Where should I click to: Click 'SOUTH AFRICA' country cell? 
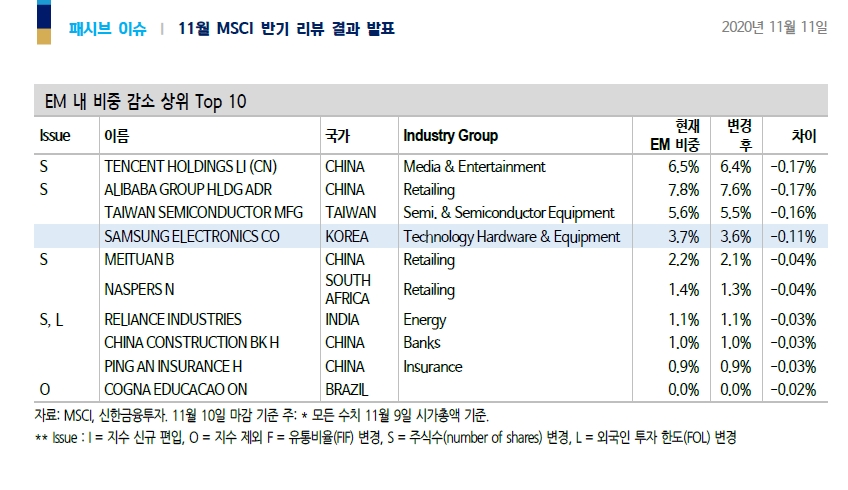(348, 289)
